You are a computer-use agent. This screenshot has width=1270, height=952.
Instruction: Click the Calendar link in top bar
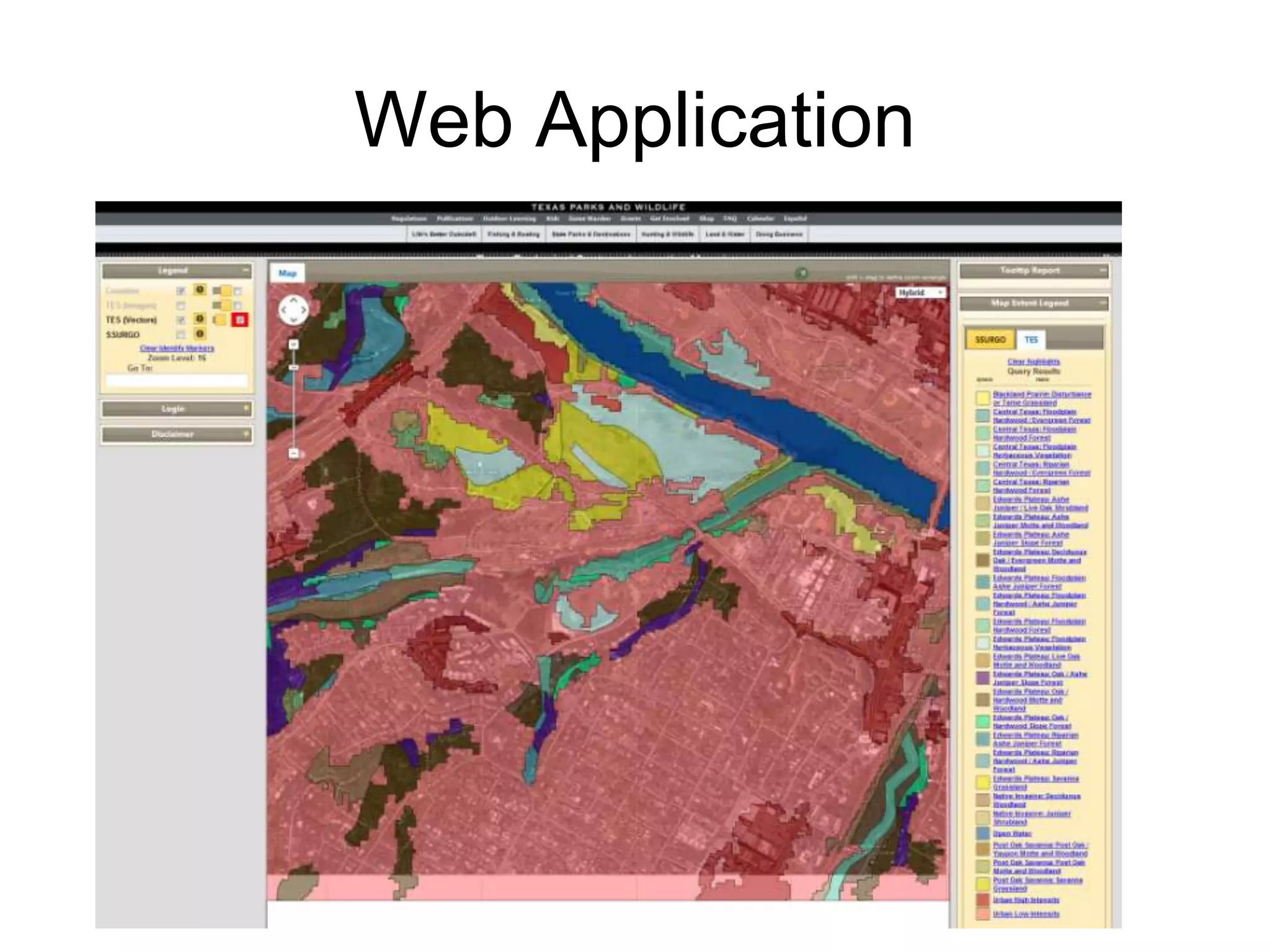click(x=760, y=219)
